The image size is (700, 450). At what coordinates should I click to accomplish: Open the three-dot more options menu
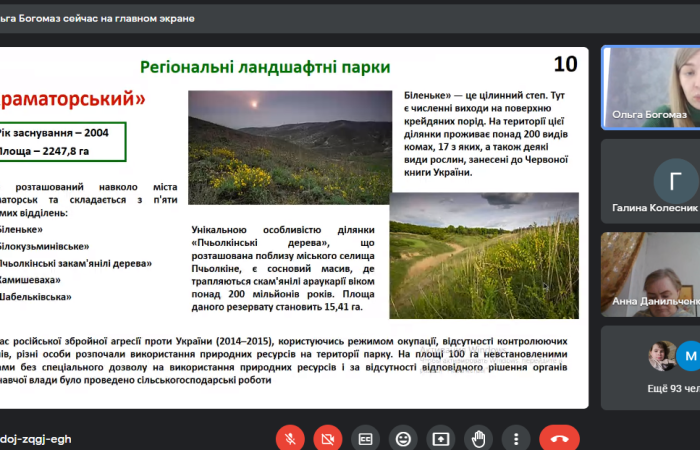(x=515, y=438)
